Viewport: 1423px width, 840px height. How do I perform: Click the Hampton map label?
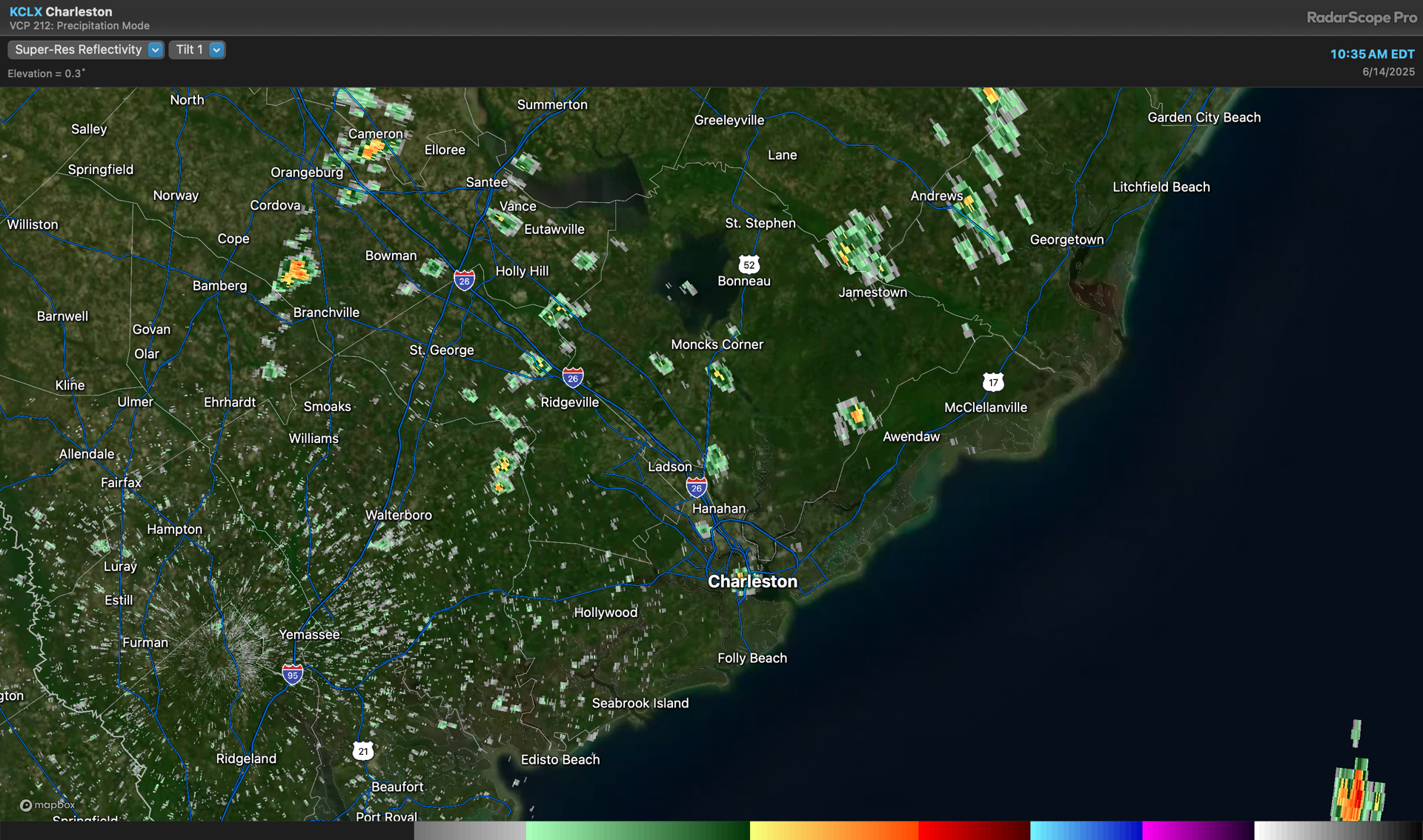click(174, 529)
